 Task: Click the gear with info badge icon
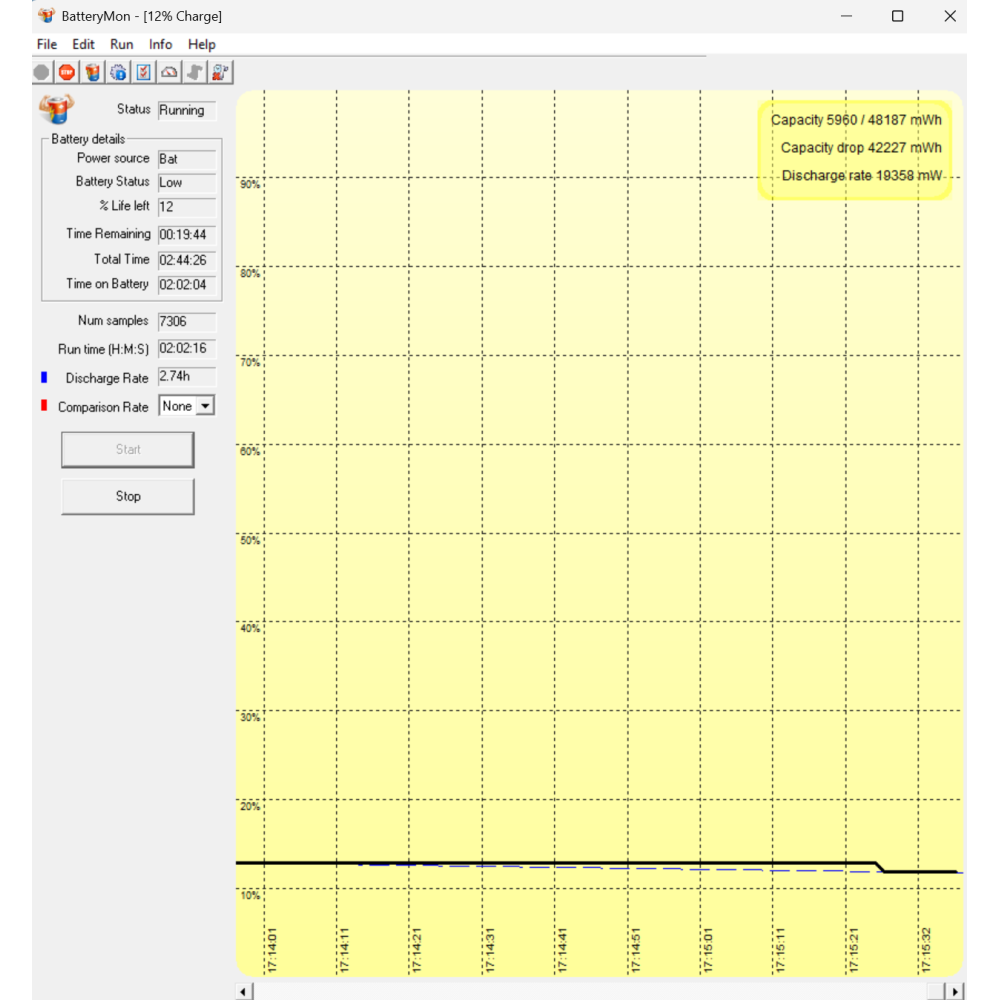coord(118,72)
